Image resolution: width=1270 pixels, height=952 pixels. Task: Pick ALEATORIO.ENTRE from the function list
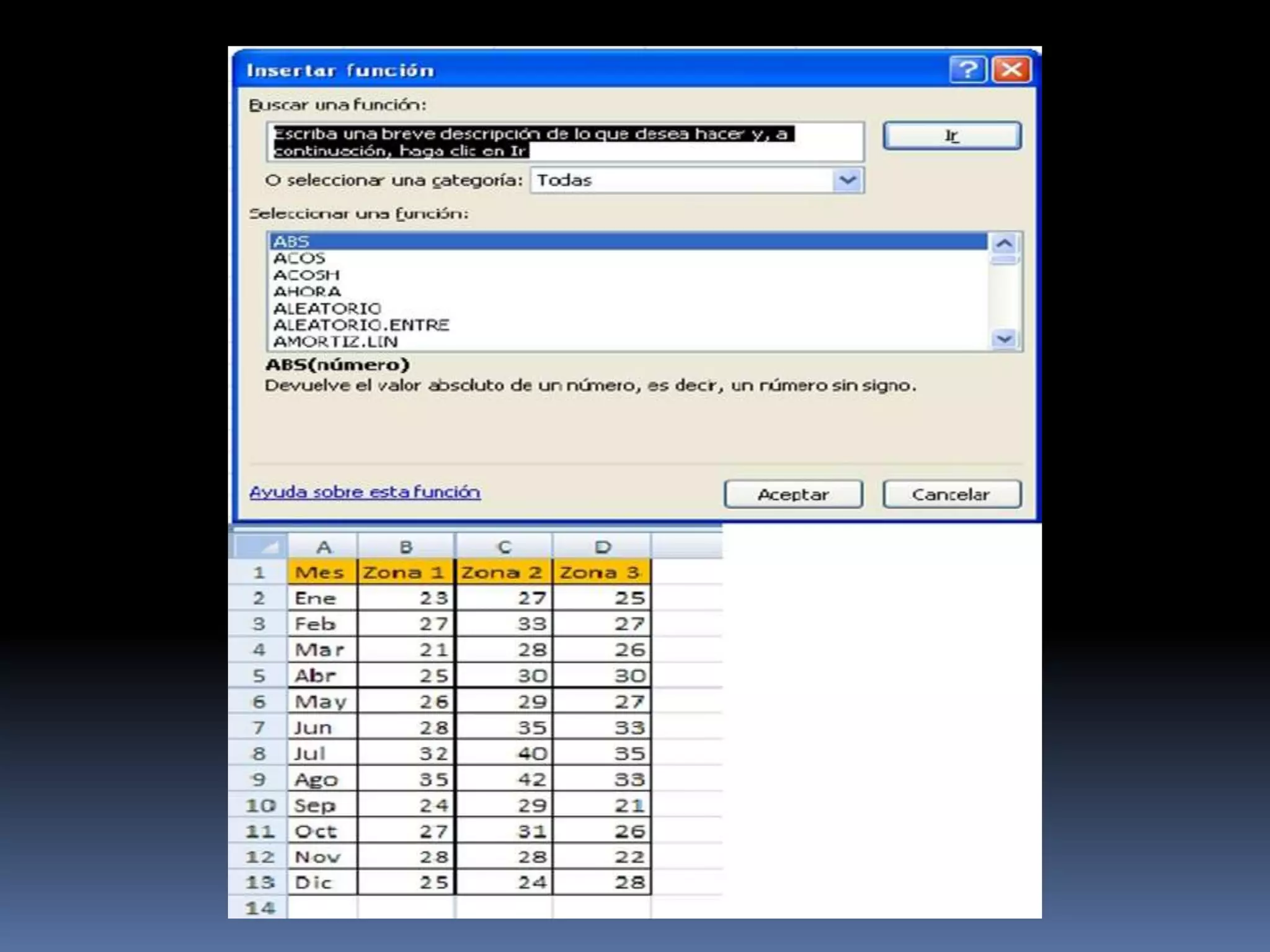(x=361, y=325)
